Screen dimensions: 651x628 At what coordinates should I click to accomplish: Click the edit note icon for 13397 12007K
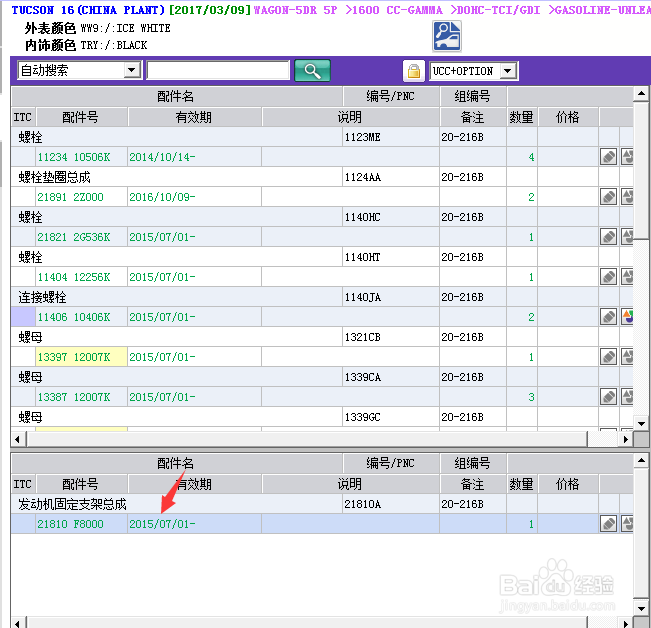(608, 357)
